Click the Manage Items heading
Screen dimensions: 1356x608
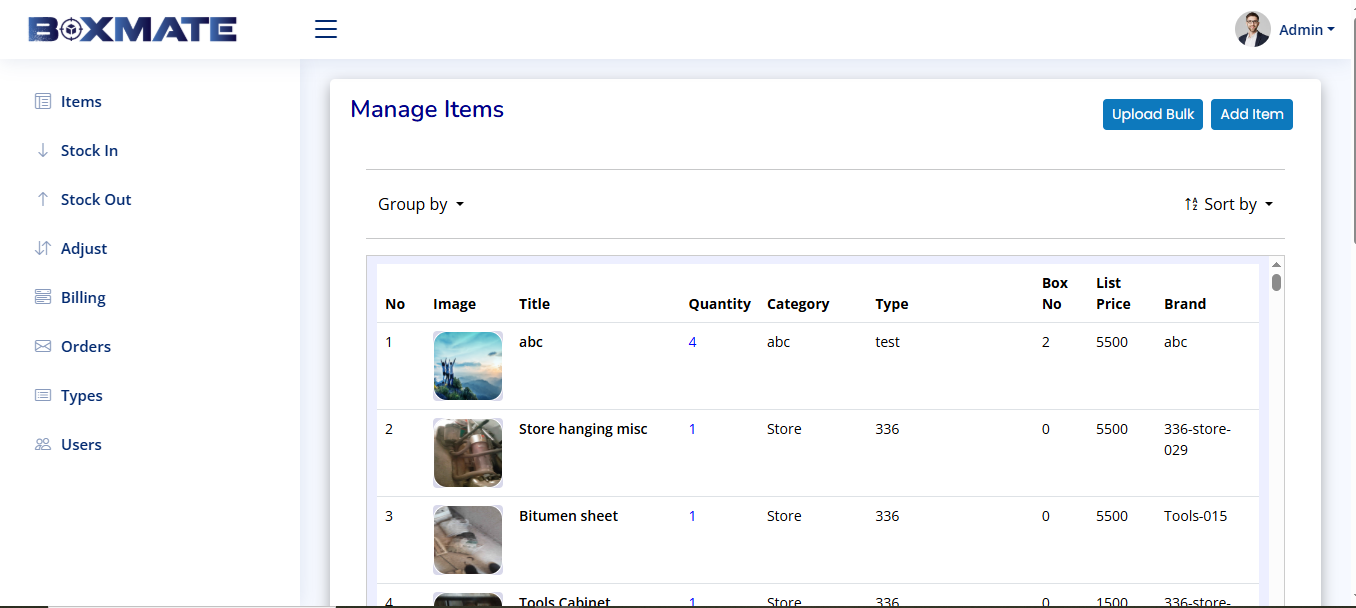point(427,109)
